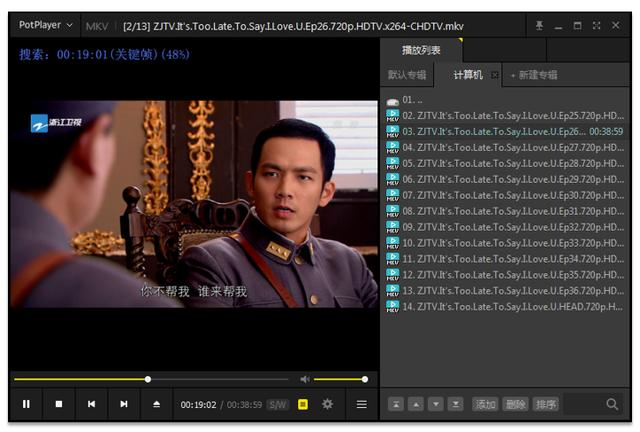Click the MKV icon of Ep25 entry
The width and height of the screenshot is (640, 432).
coord(392,116)
